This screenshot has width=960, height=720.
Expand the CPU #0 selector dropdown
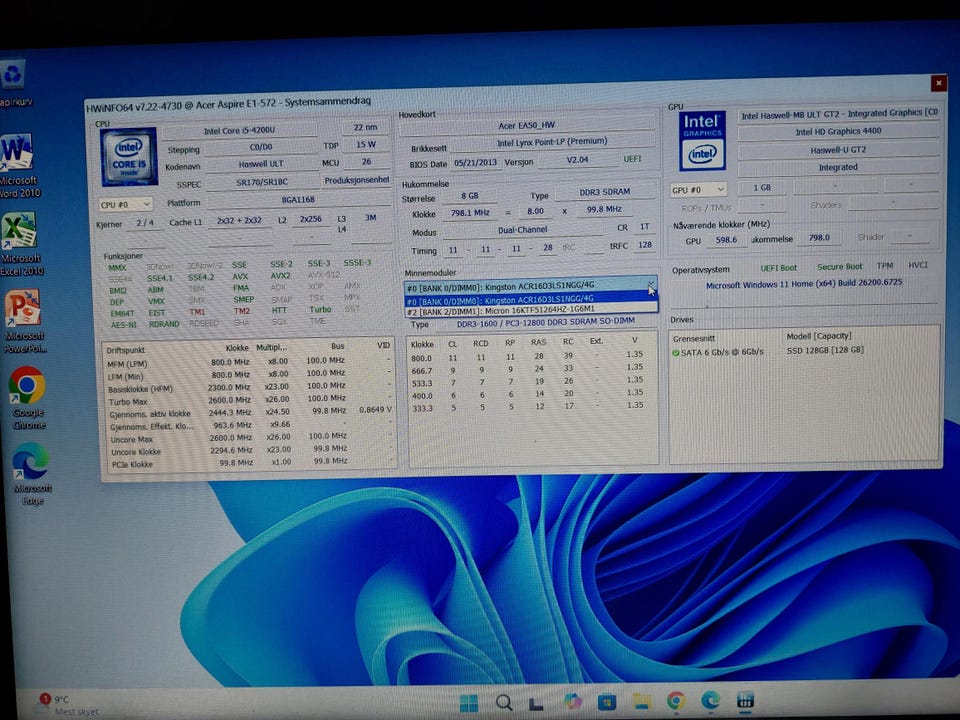[x=126, y=204]
